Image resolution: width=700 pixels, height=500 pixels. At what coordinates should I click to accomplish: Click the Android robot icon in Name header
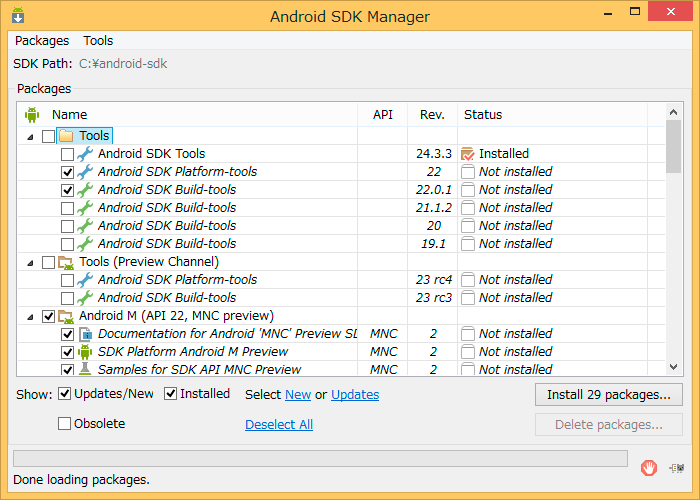click(x=32, y=115)
